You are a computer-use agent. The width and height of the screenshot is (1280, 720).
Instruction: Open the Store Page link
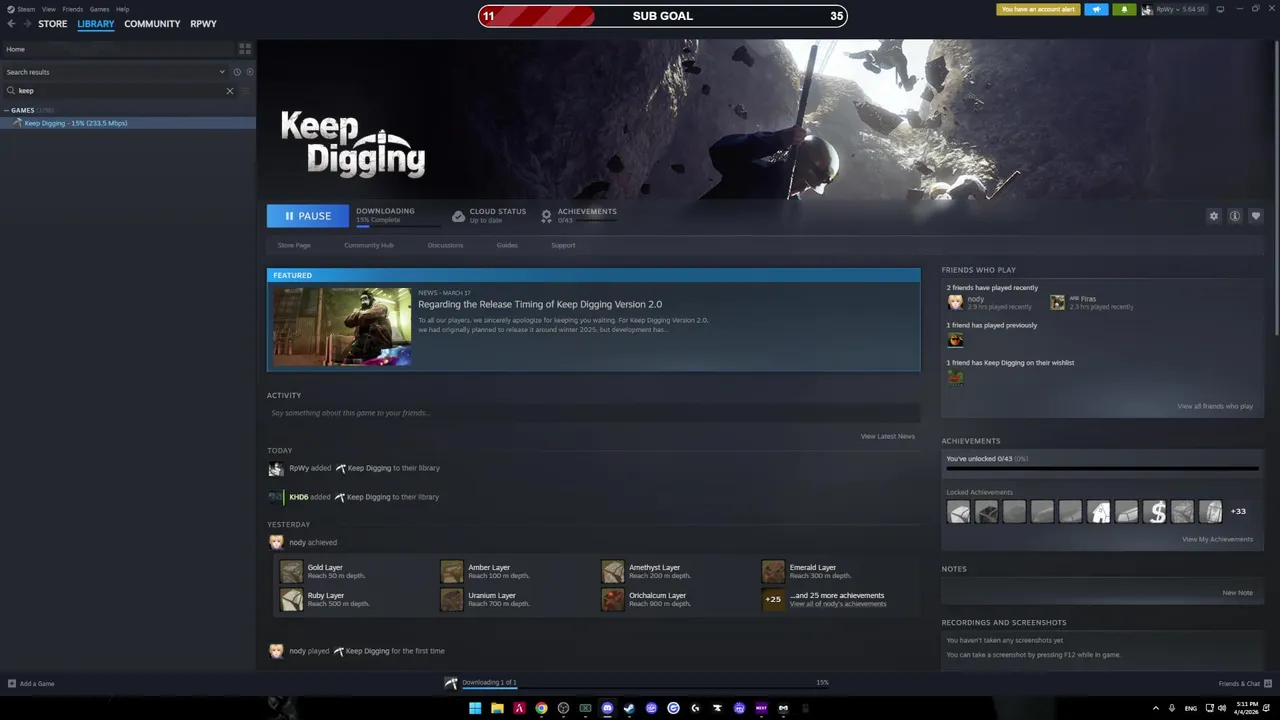click(x=294, y=245)
